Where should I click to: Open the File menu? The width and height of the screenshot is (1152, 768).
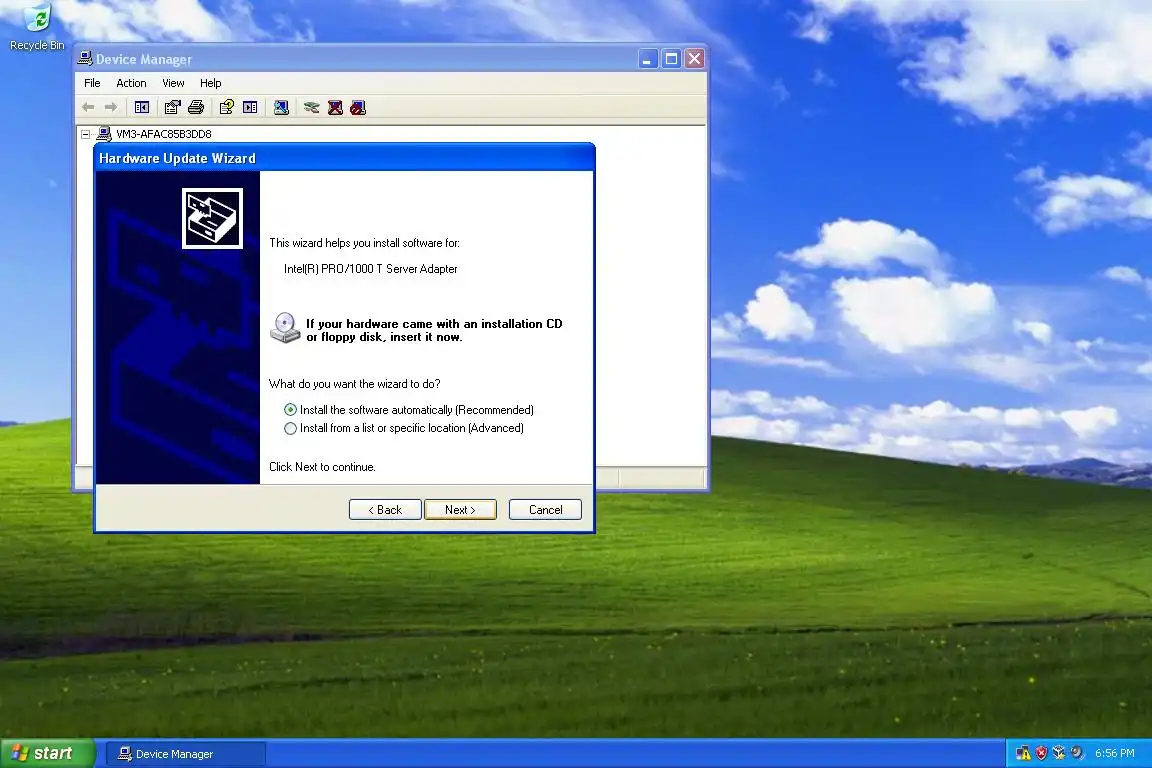(x=92, y=83)
